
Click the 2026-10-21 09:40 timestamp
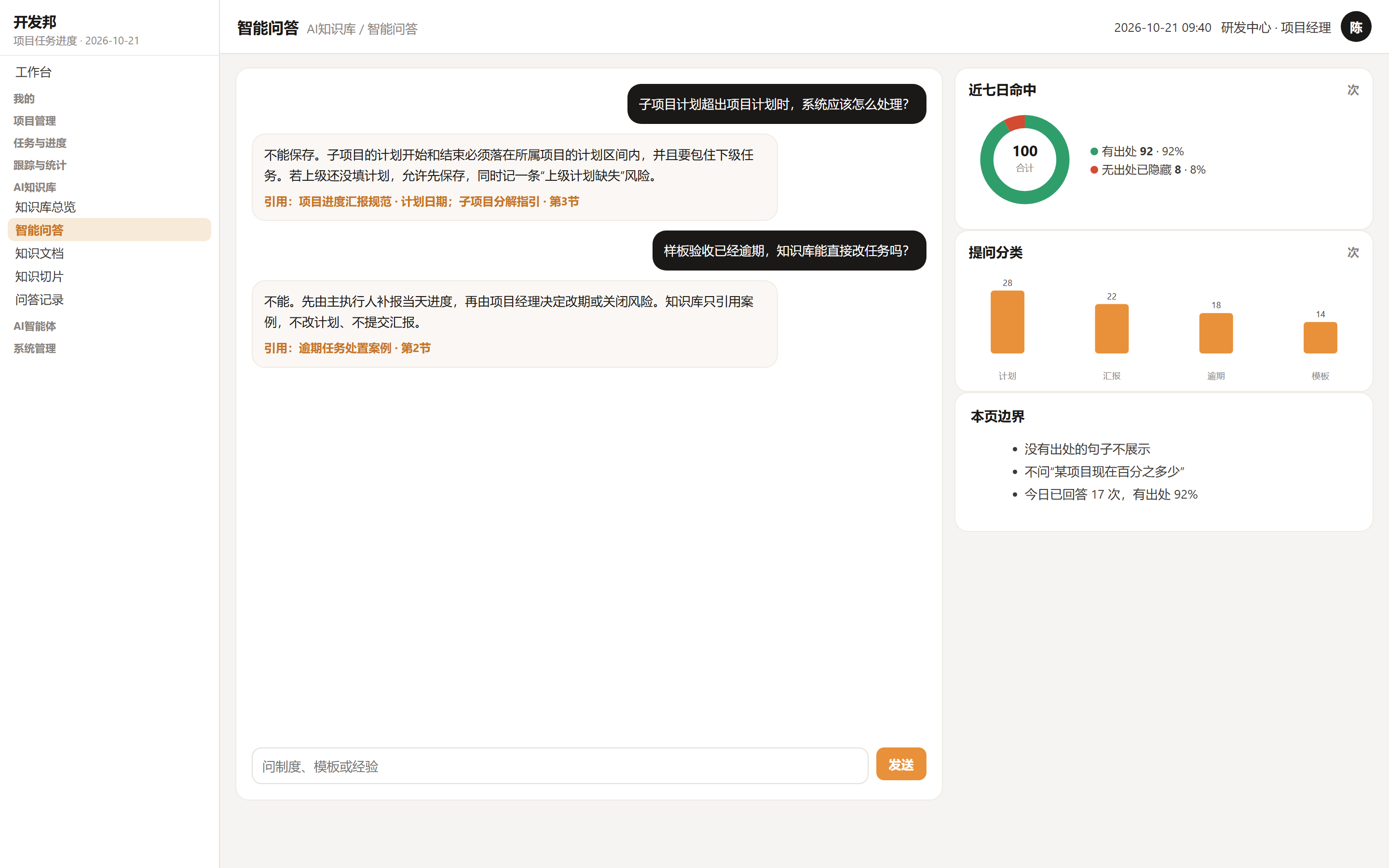click(1162, 27)
